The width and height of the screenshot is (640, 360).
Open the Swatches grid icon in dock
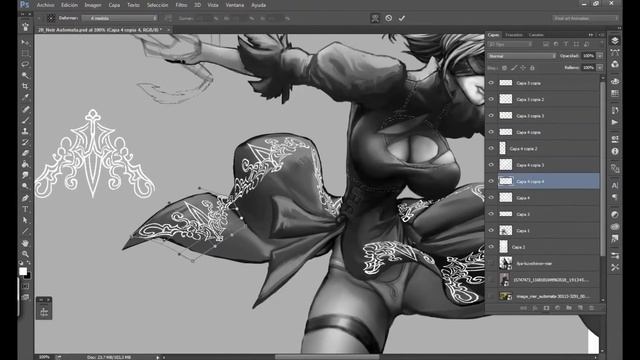pyautogui.click(x=615, y=93)
